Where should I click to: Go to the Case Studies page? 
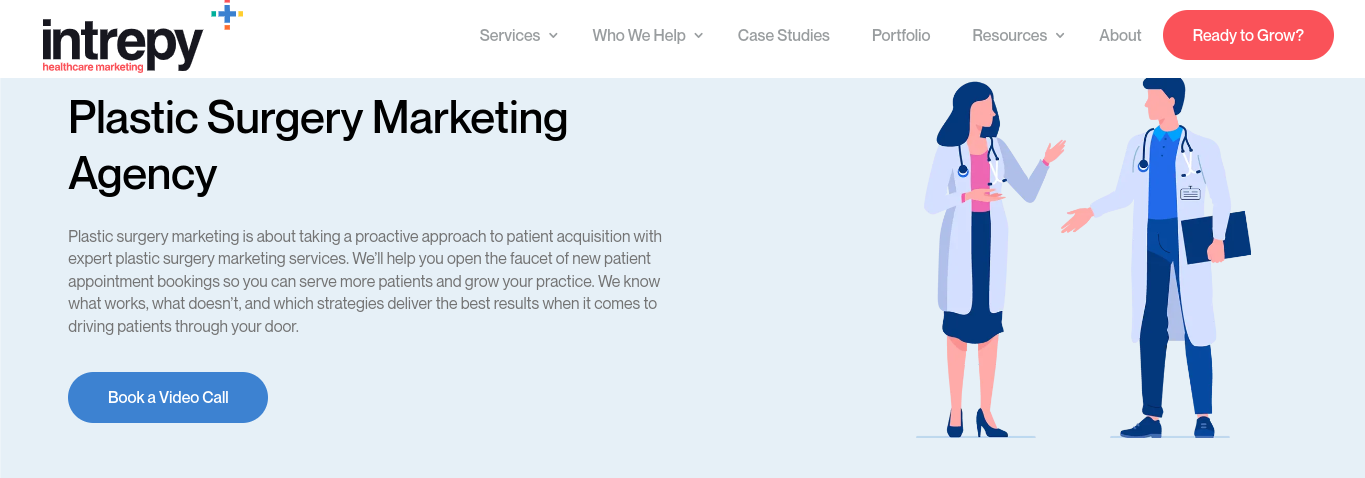[x=783, y=36]
